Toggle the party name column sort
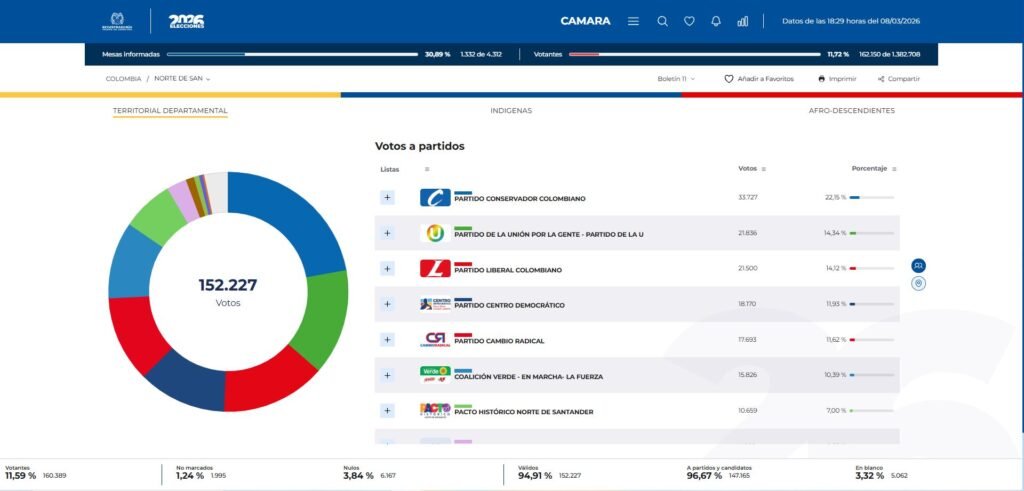This screenshot has width=1024, height=491. tap(427, 169)
